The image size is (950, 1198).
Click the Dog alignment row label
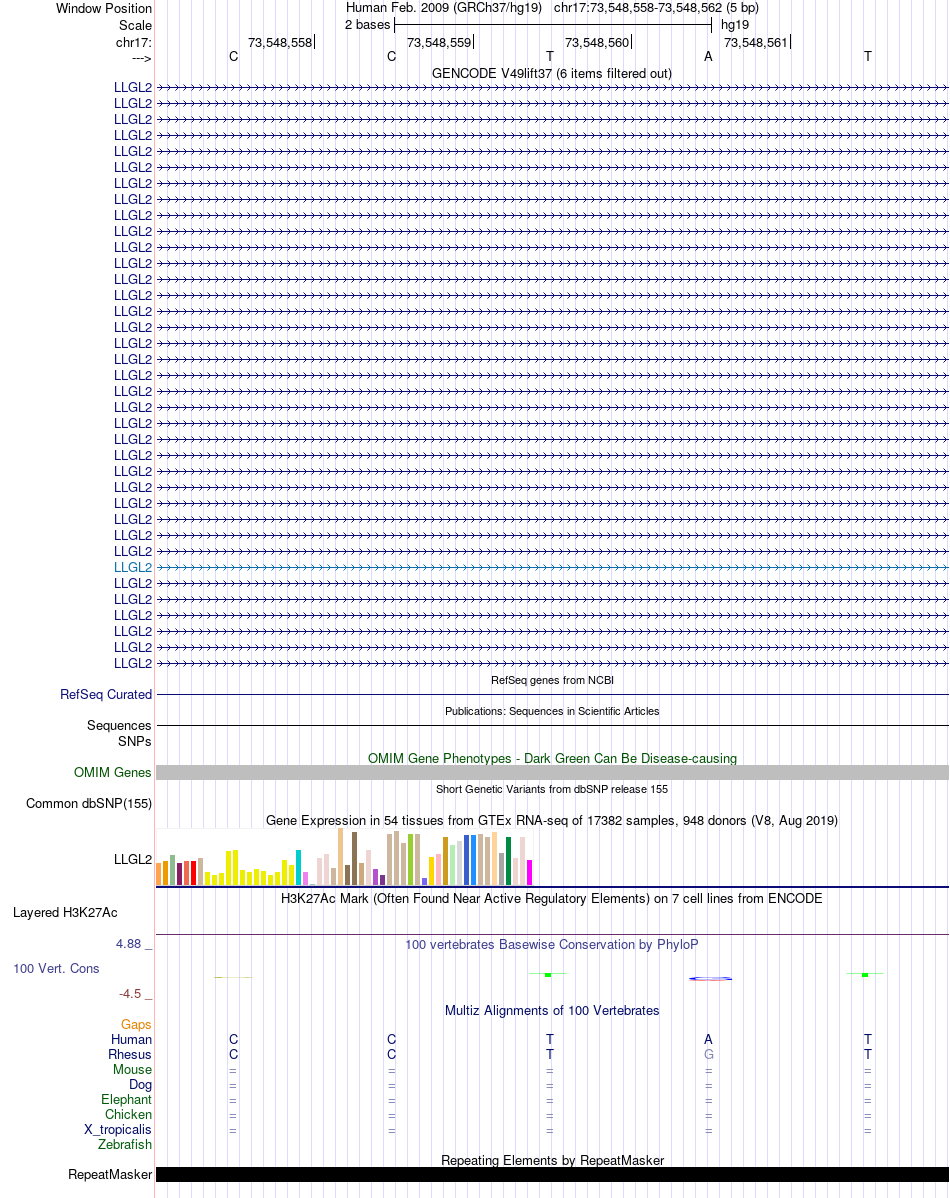(141, 1084)
